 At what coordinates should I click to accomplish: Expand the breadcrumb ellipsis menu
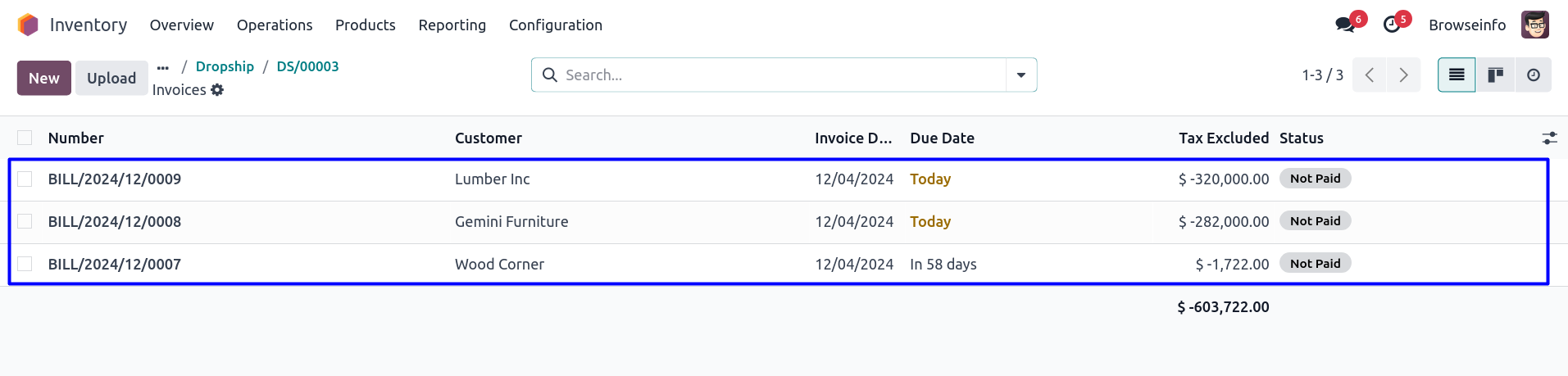163,67
